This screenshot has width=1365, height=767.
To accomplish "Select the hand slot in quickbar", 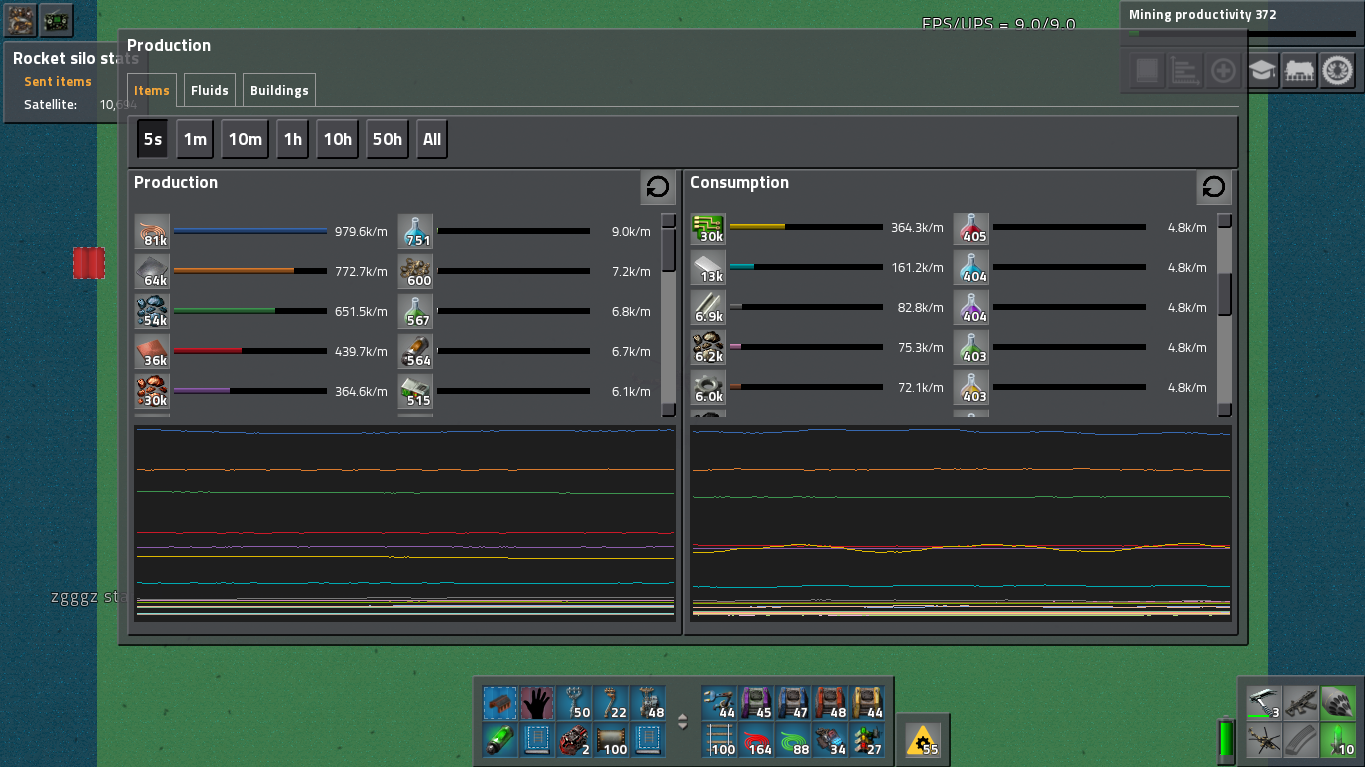I will coord(538,702).
